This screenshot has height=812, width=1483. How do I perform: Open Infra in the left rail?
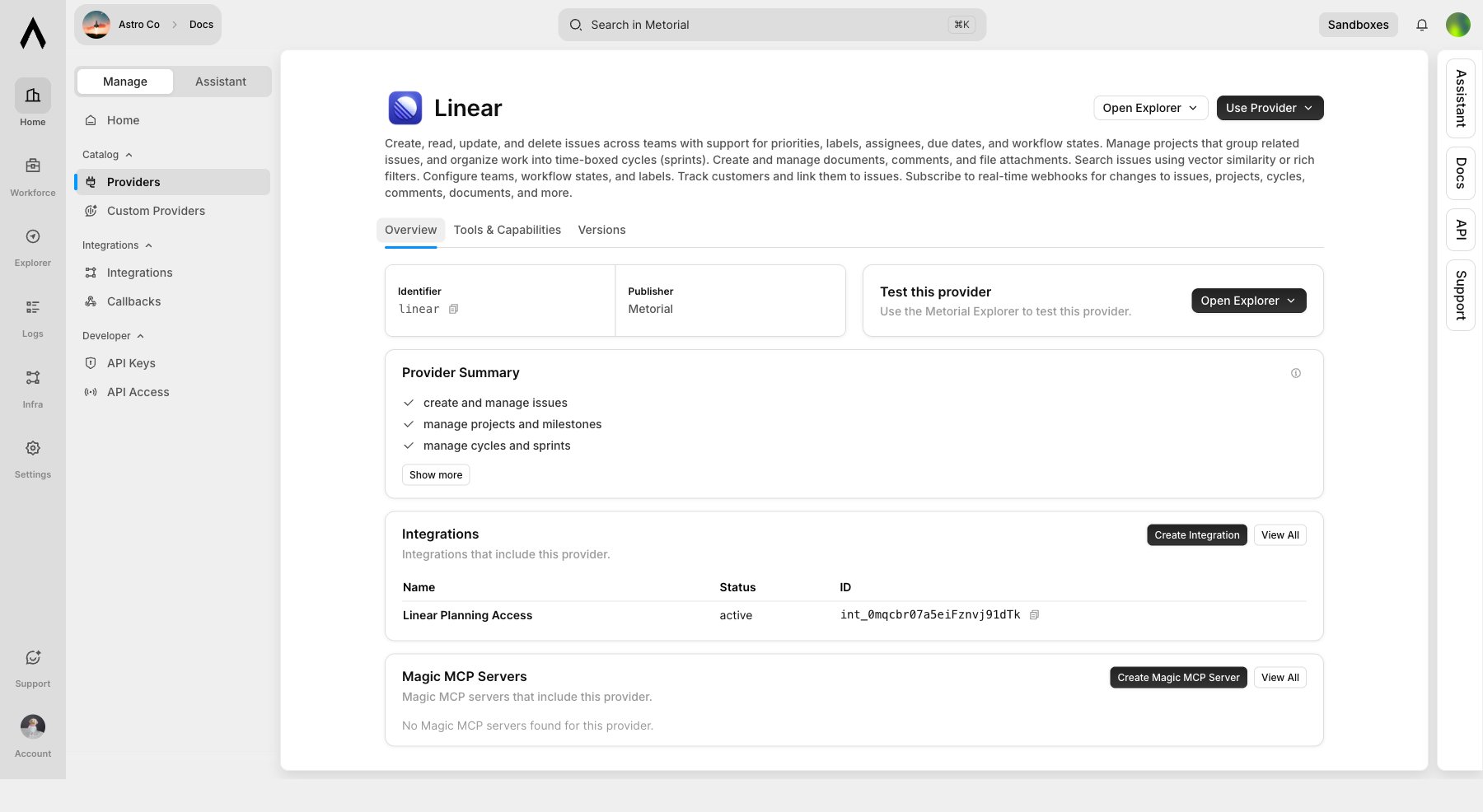[x=33, y=387]
